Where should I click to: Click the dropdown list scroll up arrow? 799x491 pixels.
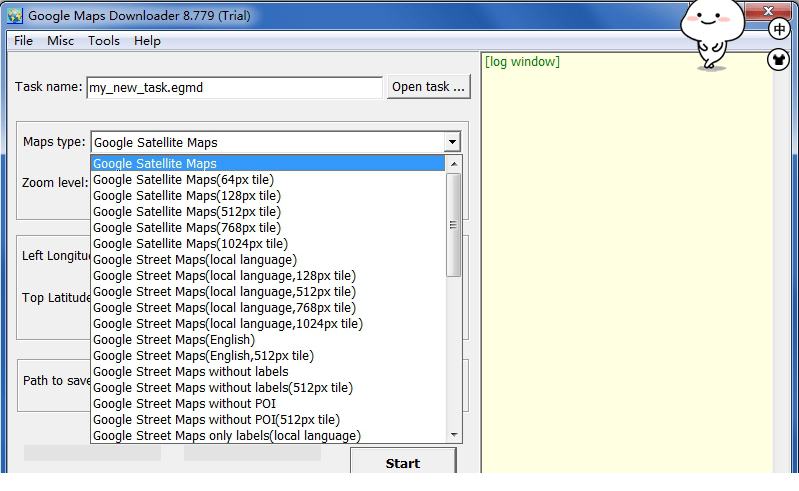(454, 164)
